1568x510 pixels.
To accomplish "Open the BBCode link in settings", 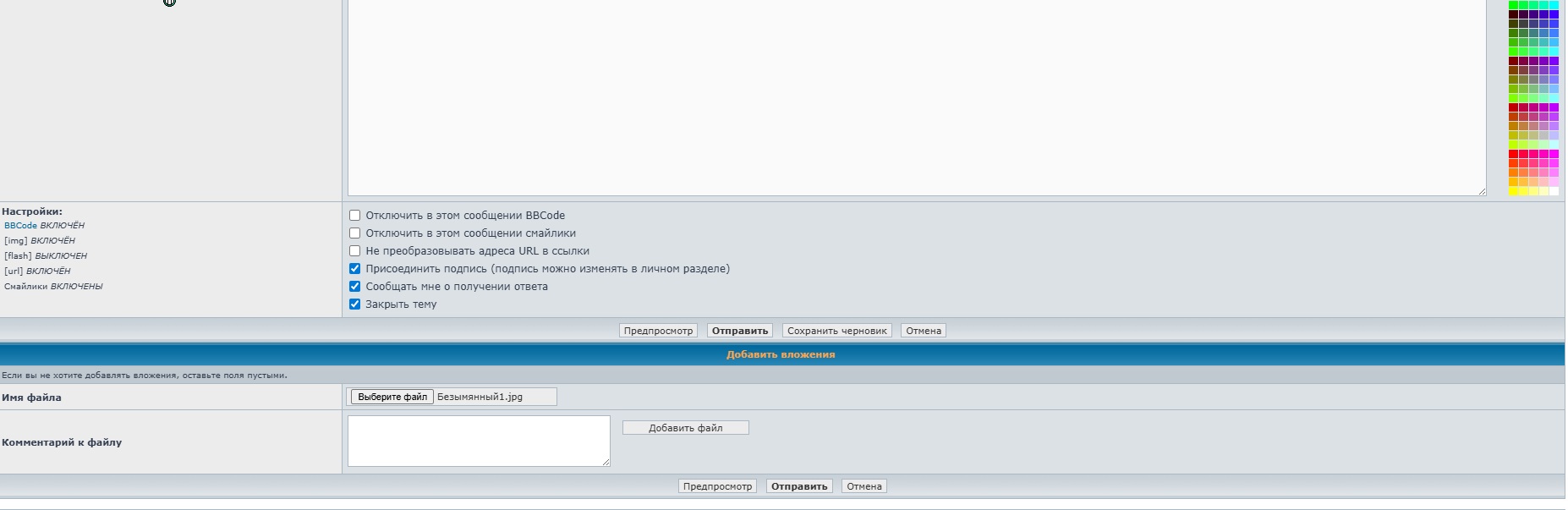I will [x=20, y=226].
